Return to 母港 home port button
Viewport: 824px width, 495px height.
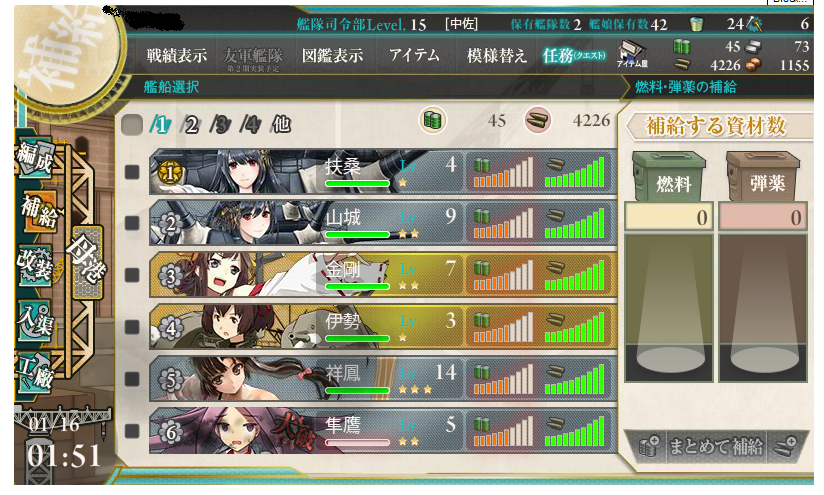coord(87,262)
